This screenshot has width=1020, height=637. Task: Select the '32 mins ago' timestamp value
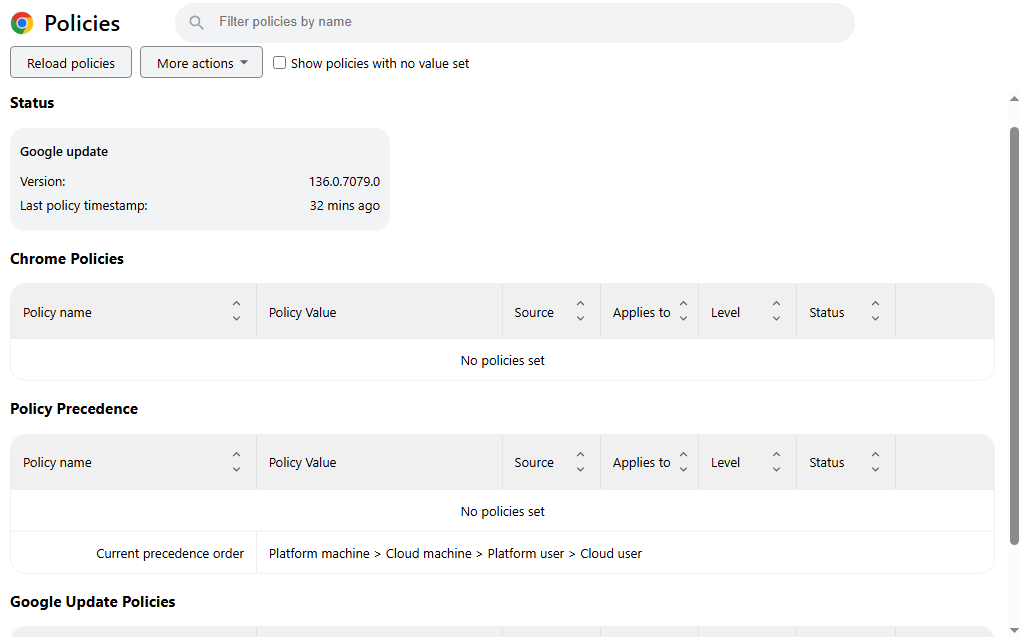click(345, 206)
